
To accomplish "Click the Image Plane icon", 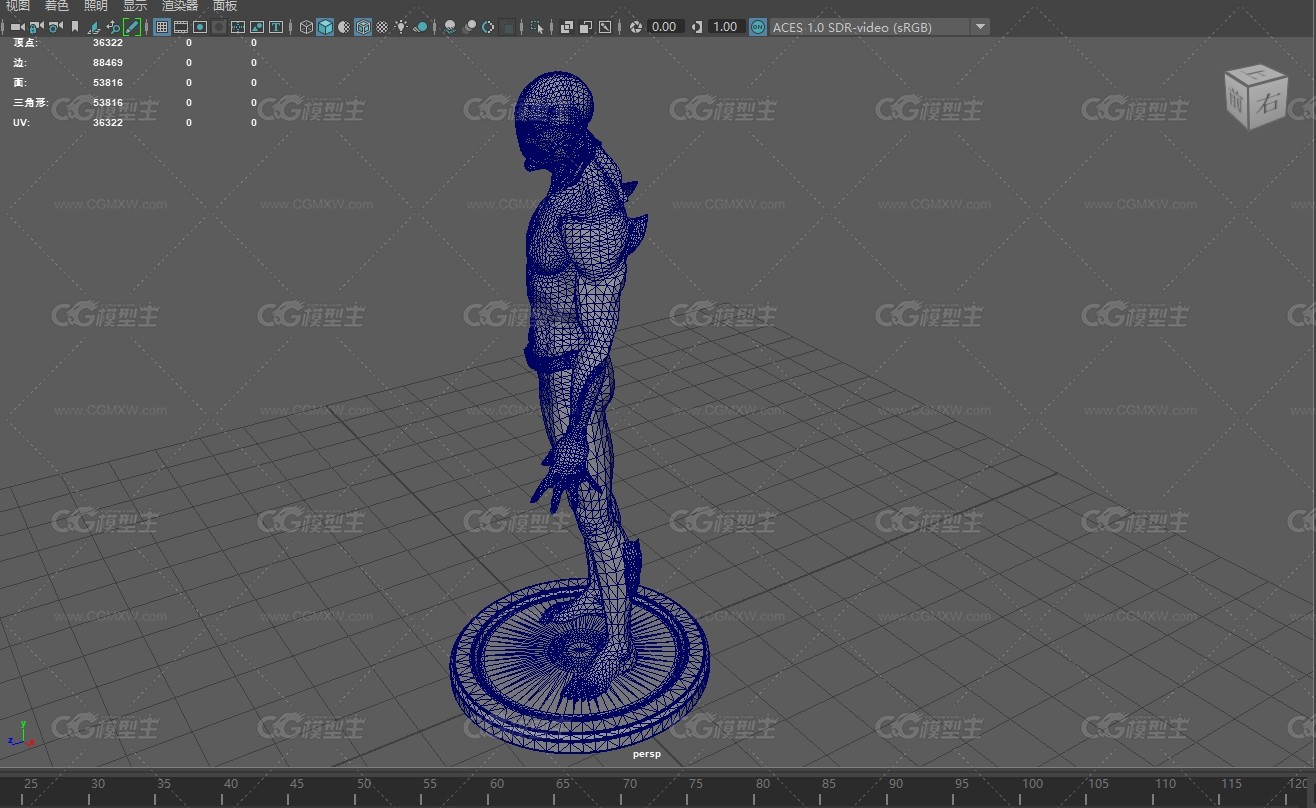I will pos(94,27).
